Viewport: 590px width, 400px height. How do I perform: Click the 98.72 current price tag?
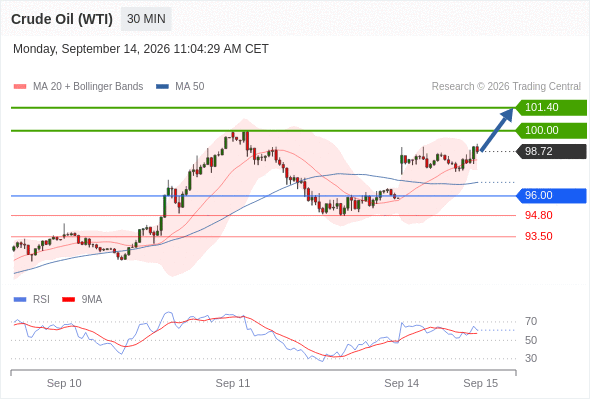[x=551, y=152]
